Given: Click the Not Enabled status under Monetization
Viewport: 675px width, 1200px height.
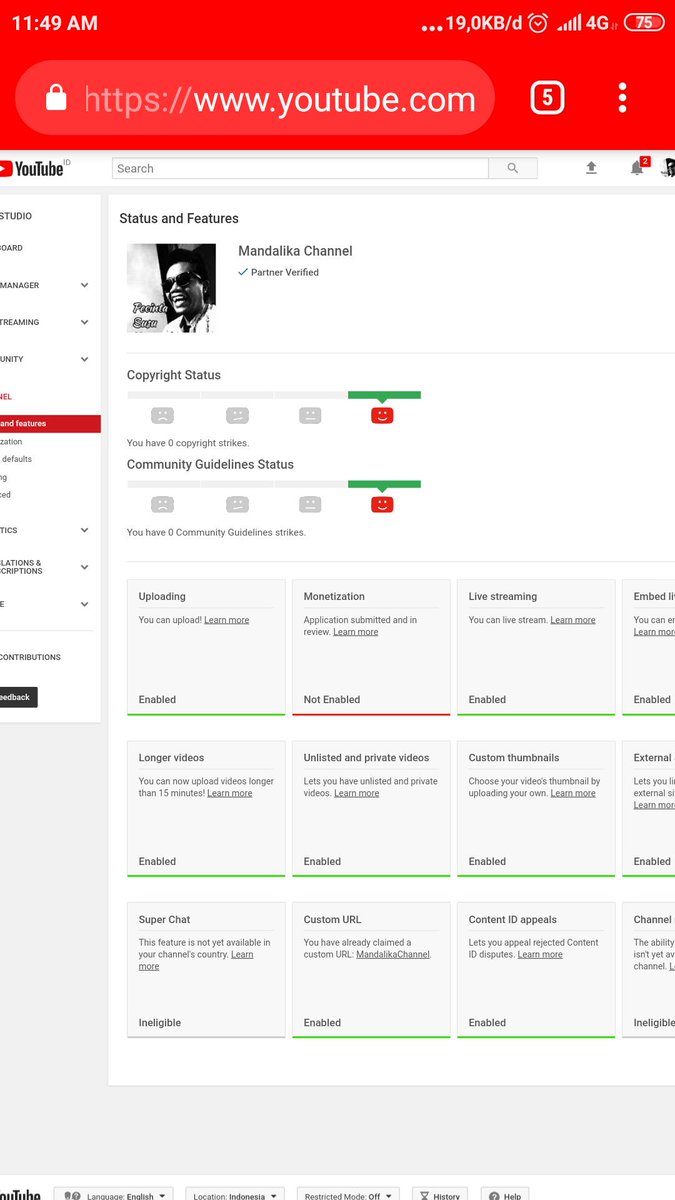Looking at the screenshot, I should (332, 700).
